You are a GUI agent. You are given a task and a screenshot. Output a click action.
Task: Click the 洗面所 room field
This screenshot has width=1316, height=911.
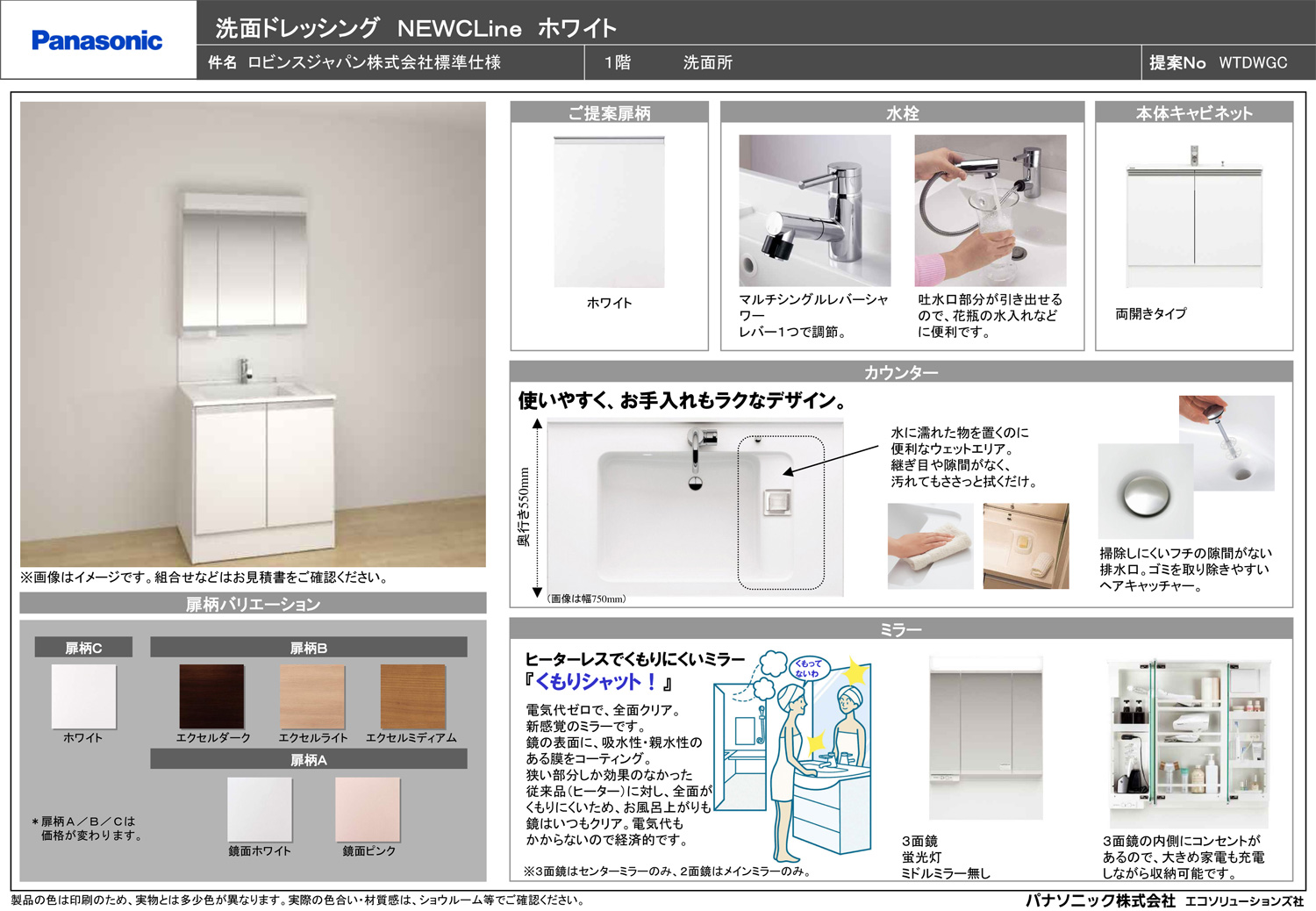point(708,62)
